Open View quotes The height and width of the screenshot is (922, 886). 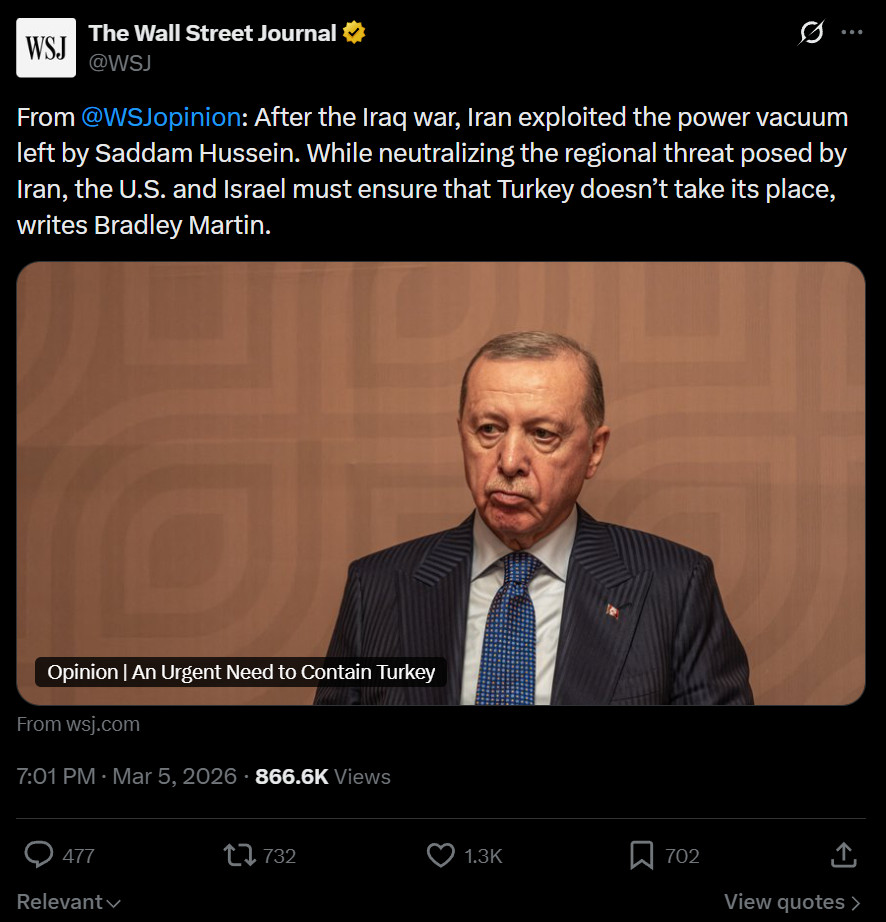tap(792, 901)
